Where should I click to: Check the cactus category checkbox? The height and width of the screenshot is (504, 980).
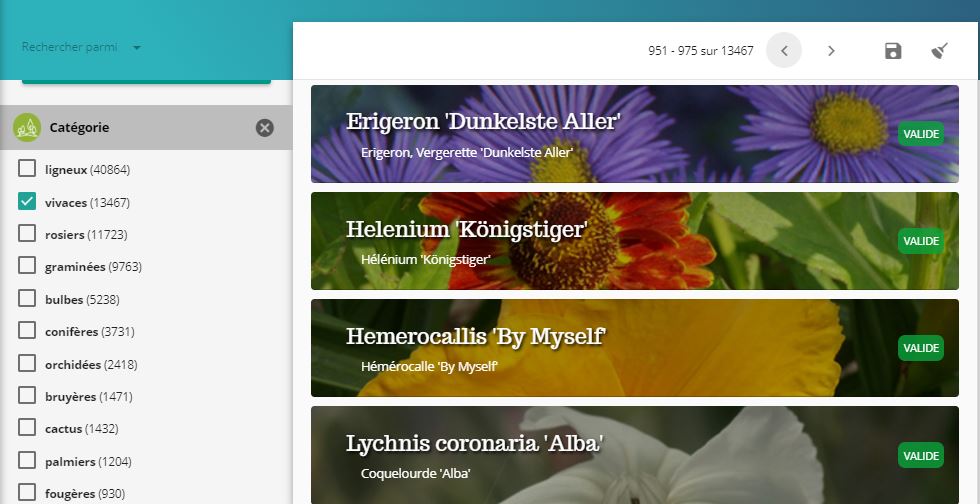coord(27,428)
